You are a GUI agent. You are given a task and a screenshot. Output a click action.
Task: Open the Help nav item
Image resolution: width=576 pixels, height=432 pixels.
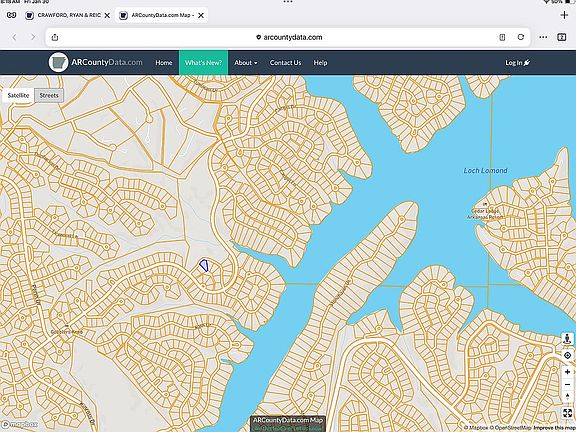pos(320,63)
